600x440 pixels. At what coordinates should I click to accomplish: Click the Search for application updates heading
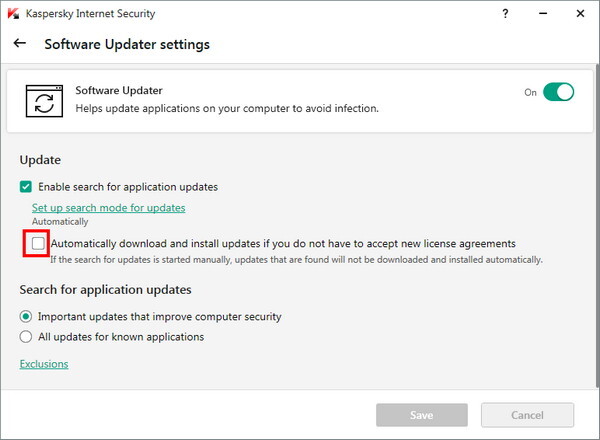[x=105, y=290]
